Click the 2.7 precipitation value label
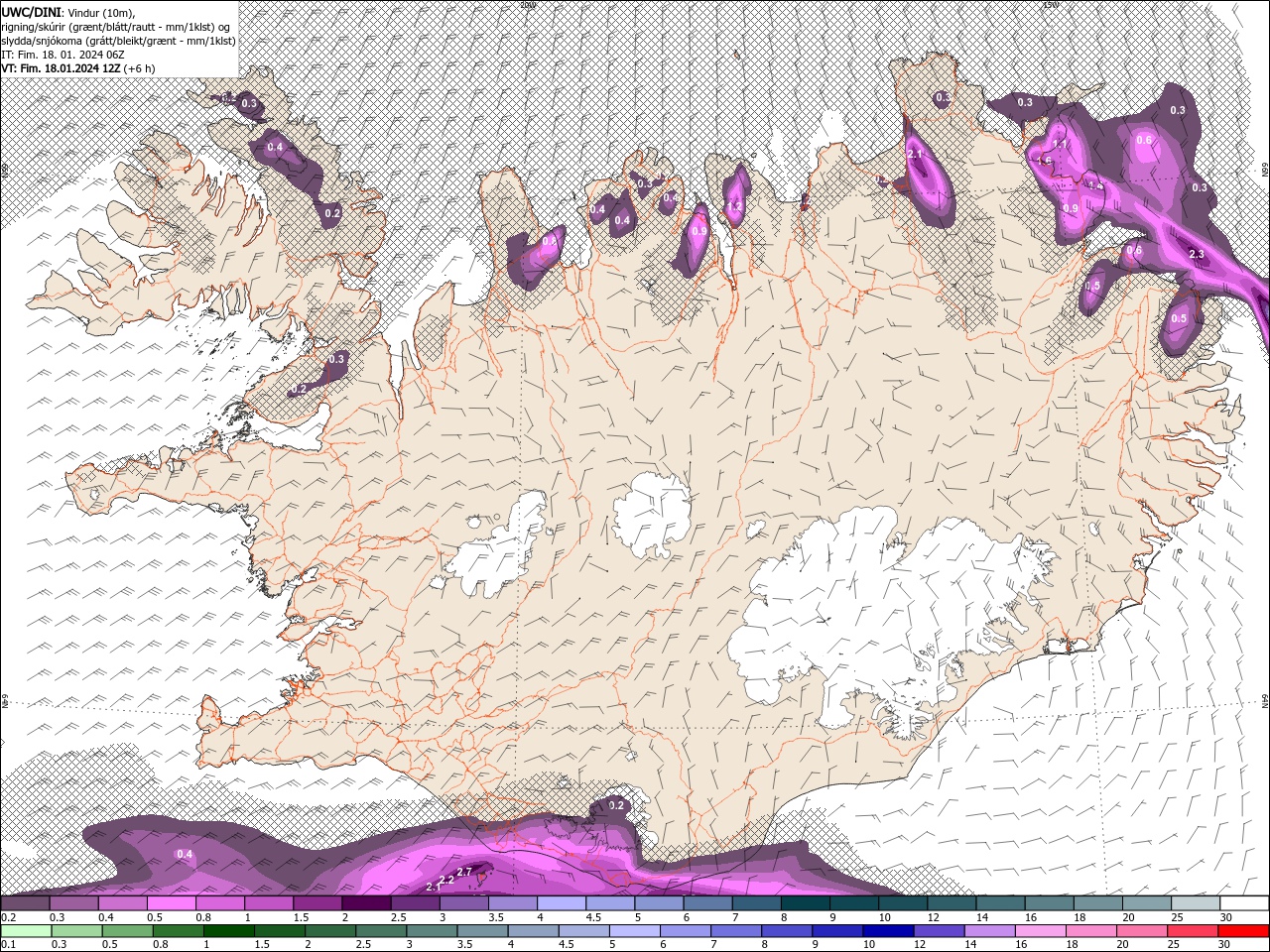1270x952 pixels. [464, 873]
